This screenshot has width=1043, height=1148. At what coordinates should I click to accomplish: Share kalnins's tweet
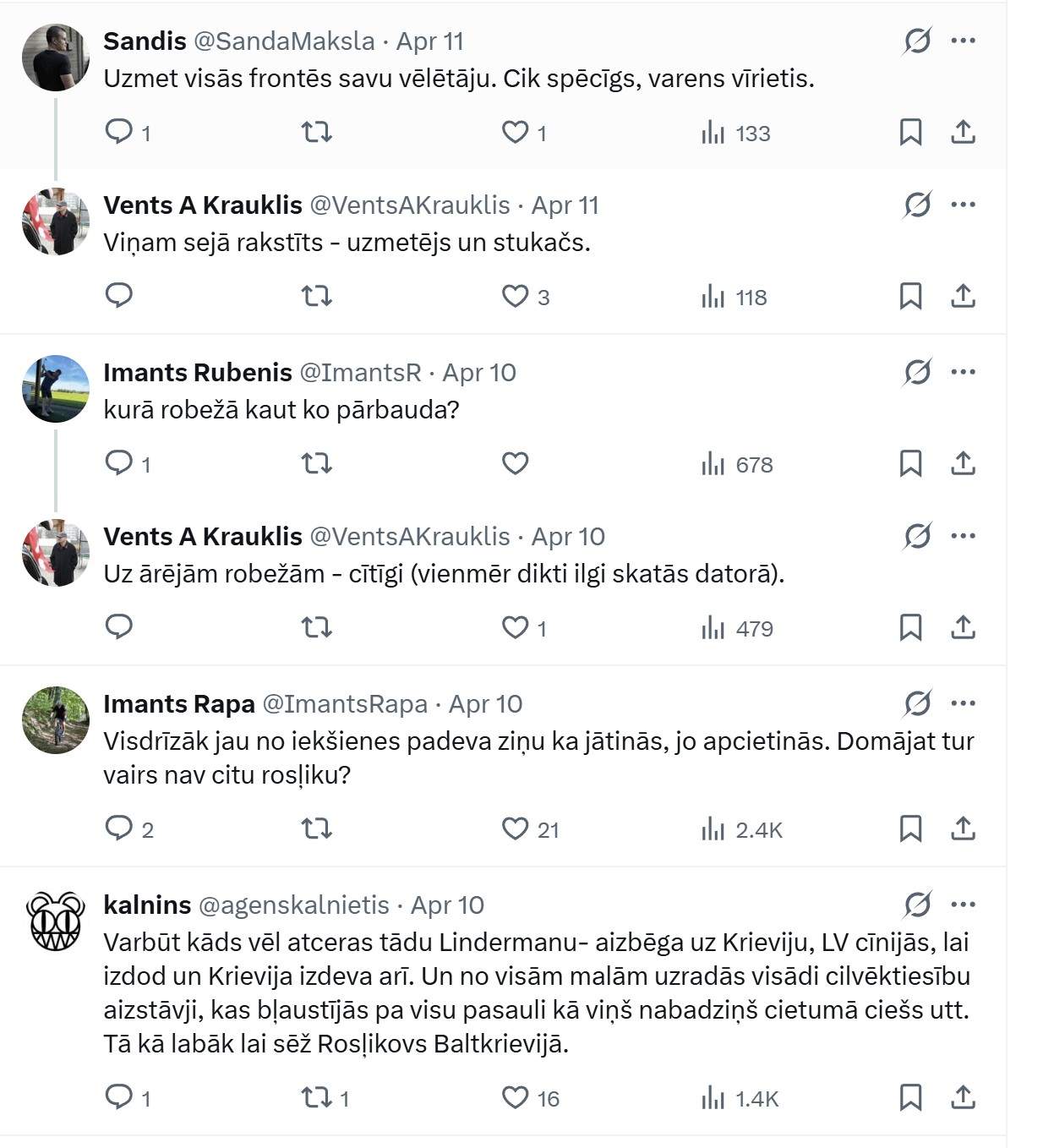[963, 1097]
